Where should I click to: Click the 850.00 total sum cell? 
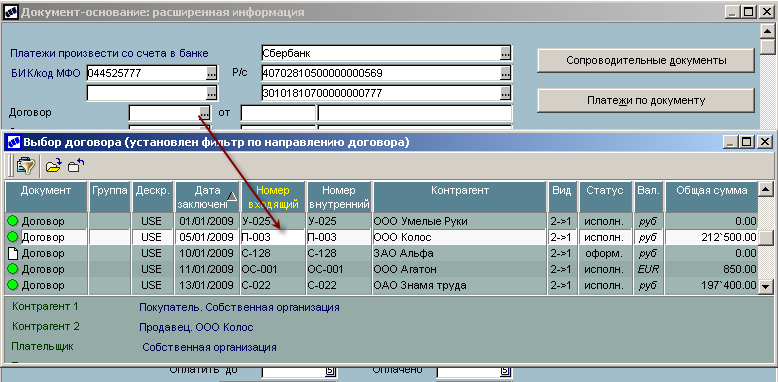pyautogui.click(x=711, y=269)
